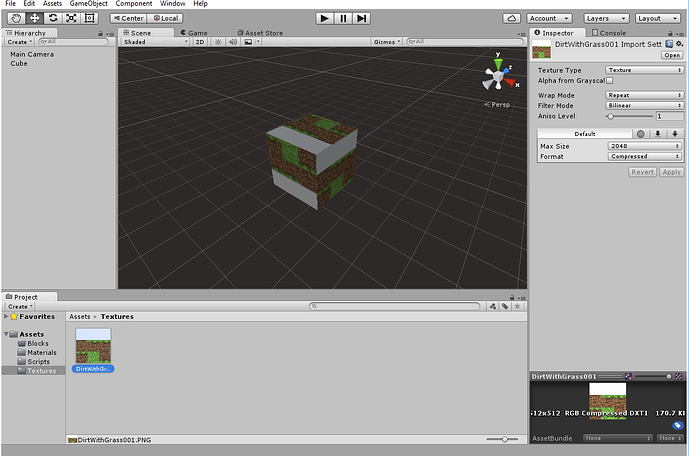
Task: Open scene effects image dropdown
Action: 252,42
